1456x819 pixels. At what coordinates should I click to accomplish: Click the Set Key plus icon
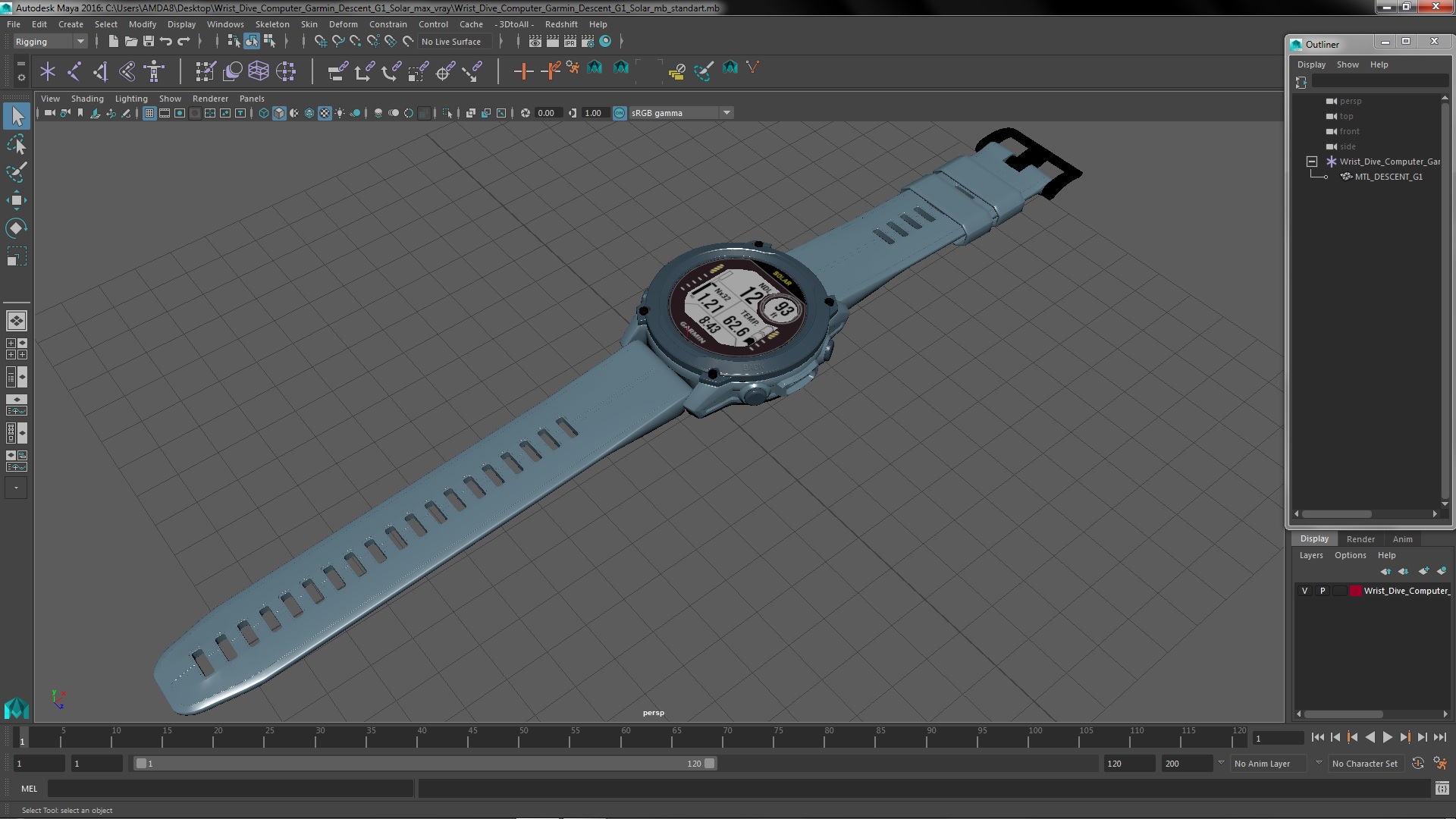[523, 71]
